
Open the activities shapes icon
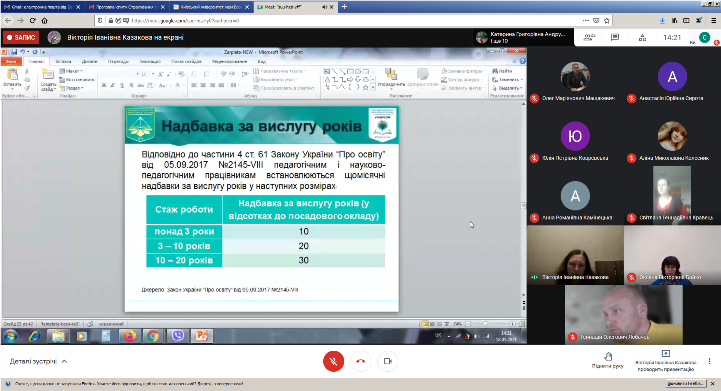[642, 37]
